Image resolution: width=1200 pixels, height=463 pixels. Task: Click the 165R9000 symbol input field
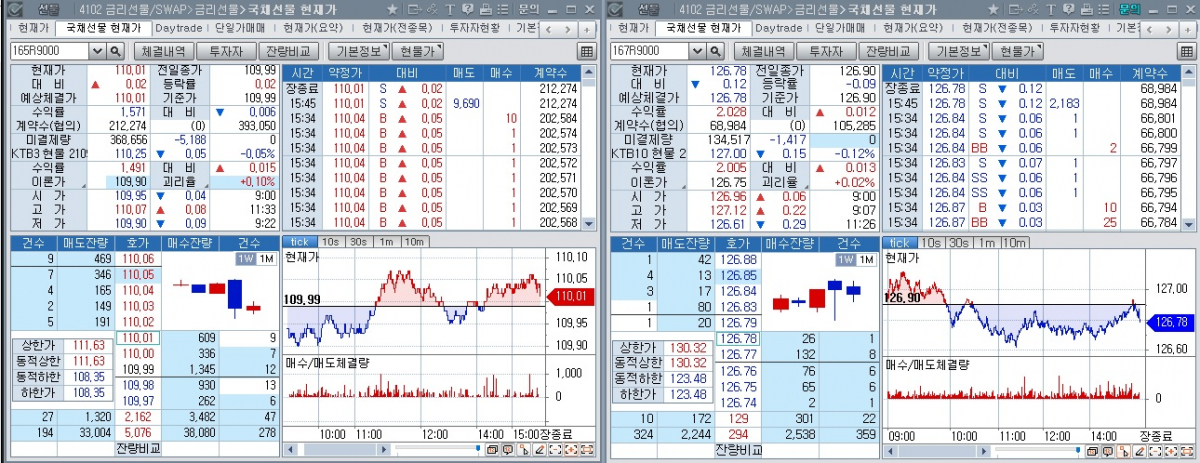point(49,51)
